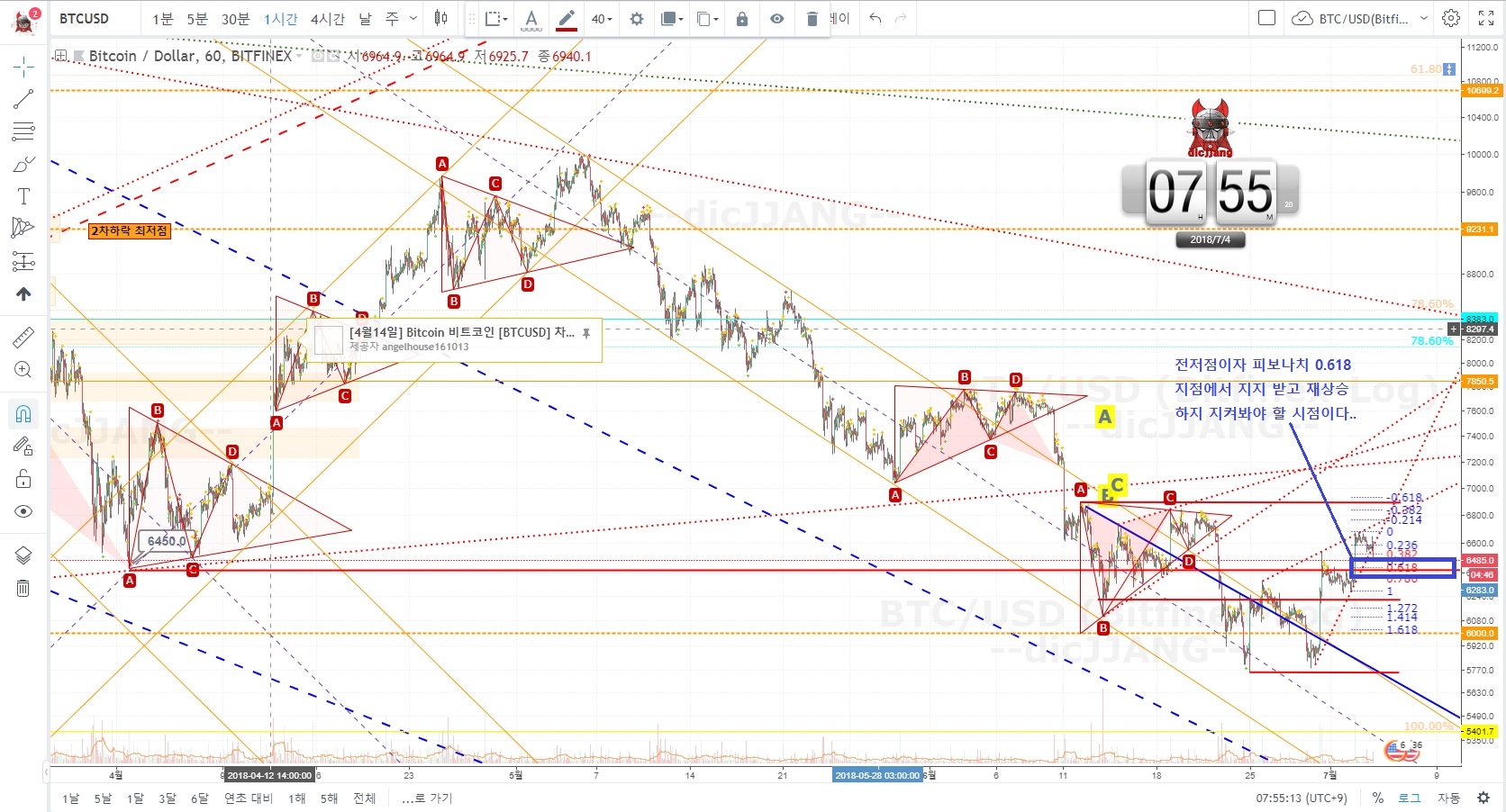This screenshot has height=812, width=1506.
Task: Toggle lock on the selected drawing
Action: (742, 19)
